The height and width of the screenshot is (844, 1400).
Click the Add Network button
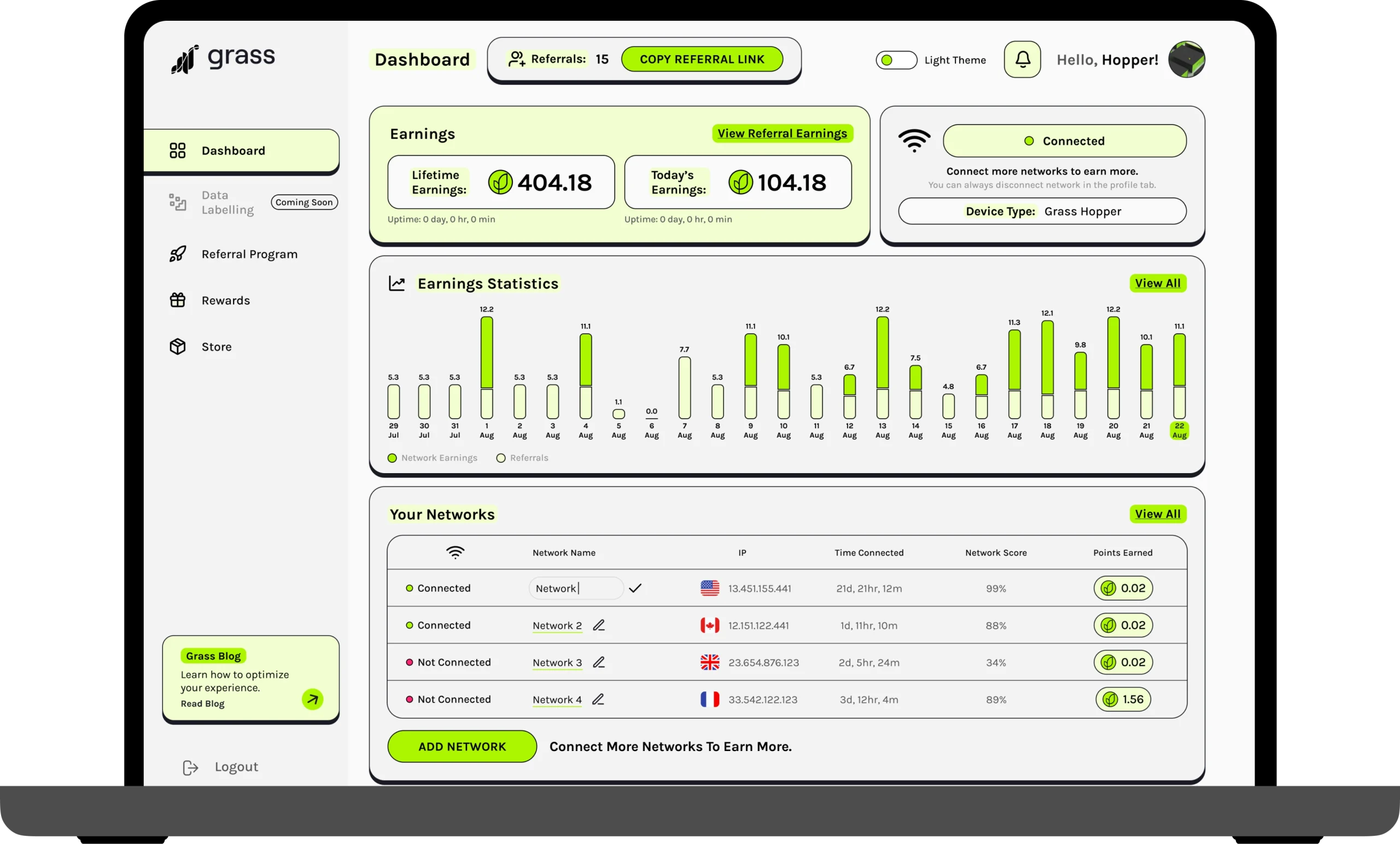point(462,746)
